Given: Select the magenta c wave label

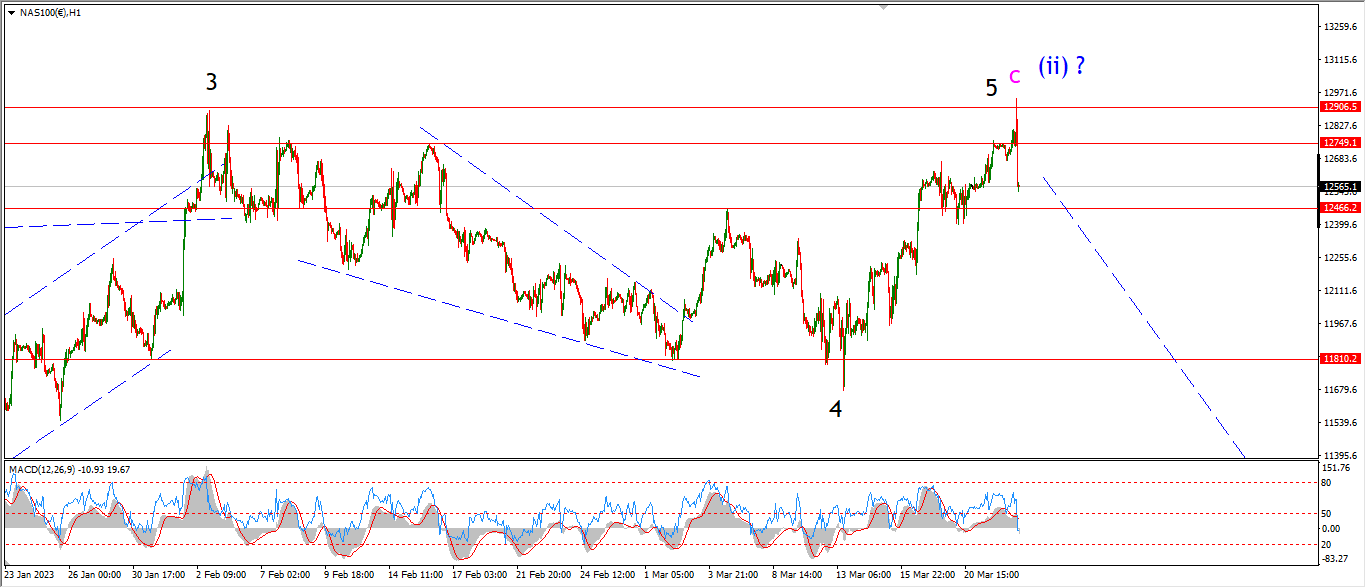Looking at the screenshot, I should tap(1014, 75).
